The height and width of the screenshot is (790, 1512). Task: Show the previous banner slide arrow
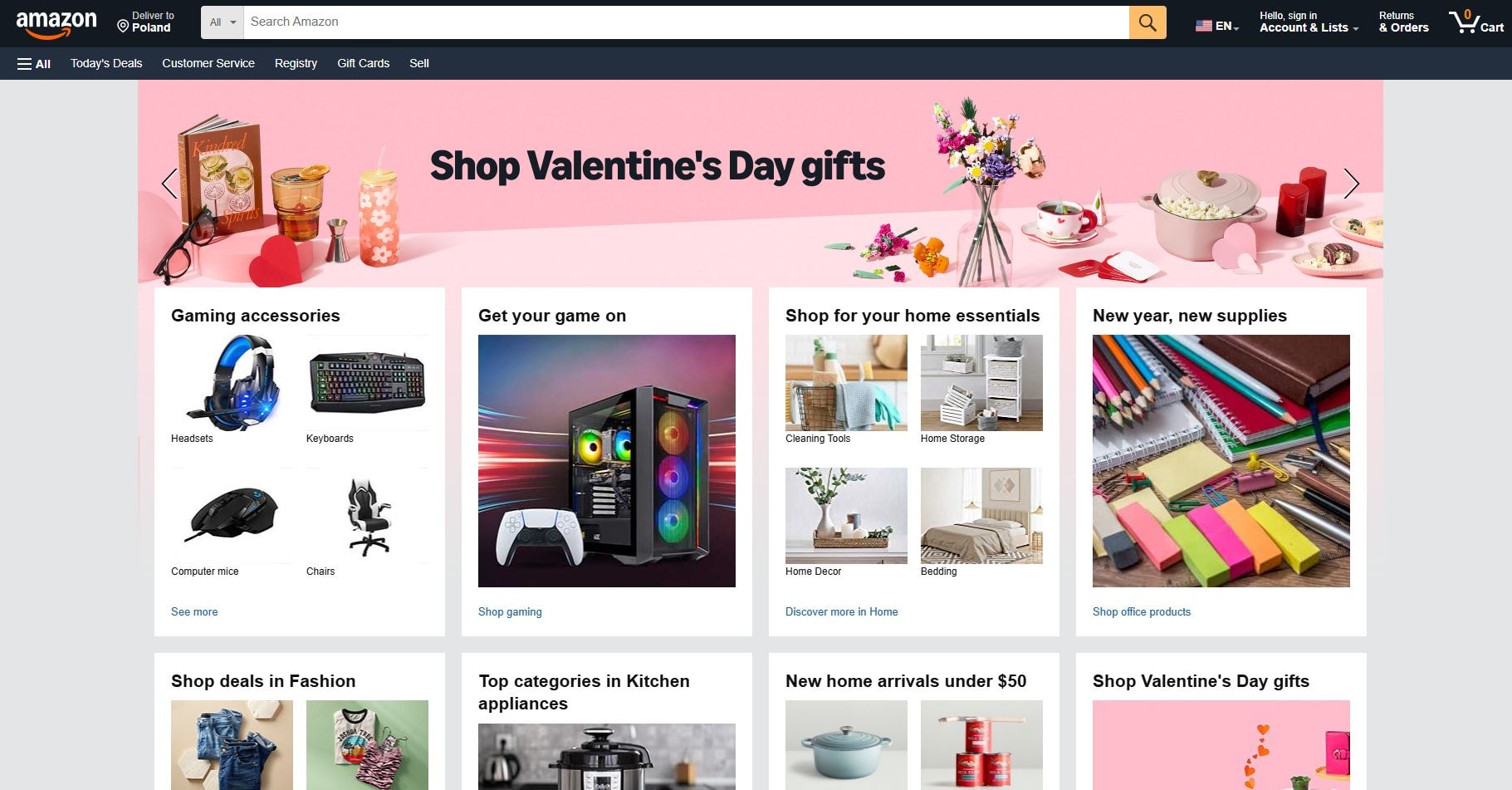(169, 184)
